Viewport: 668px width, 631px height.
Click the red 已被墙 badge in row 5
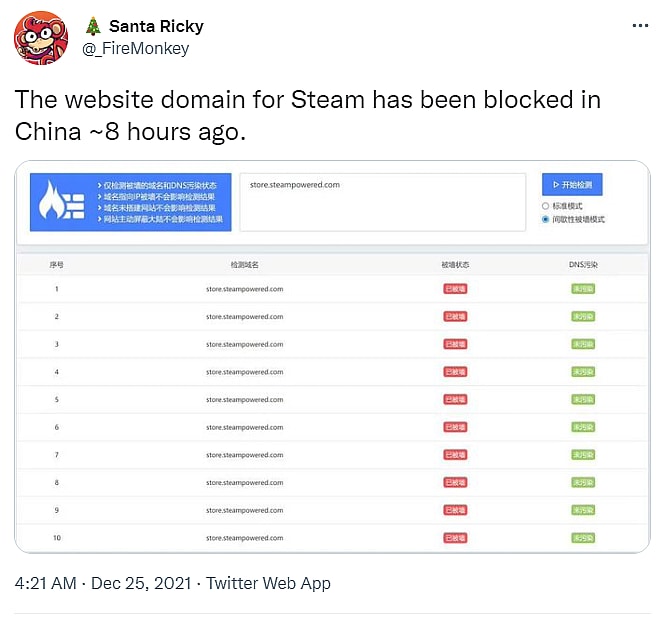pyautogui.click(x=455, y=400)
